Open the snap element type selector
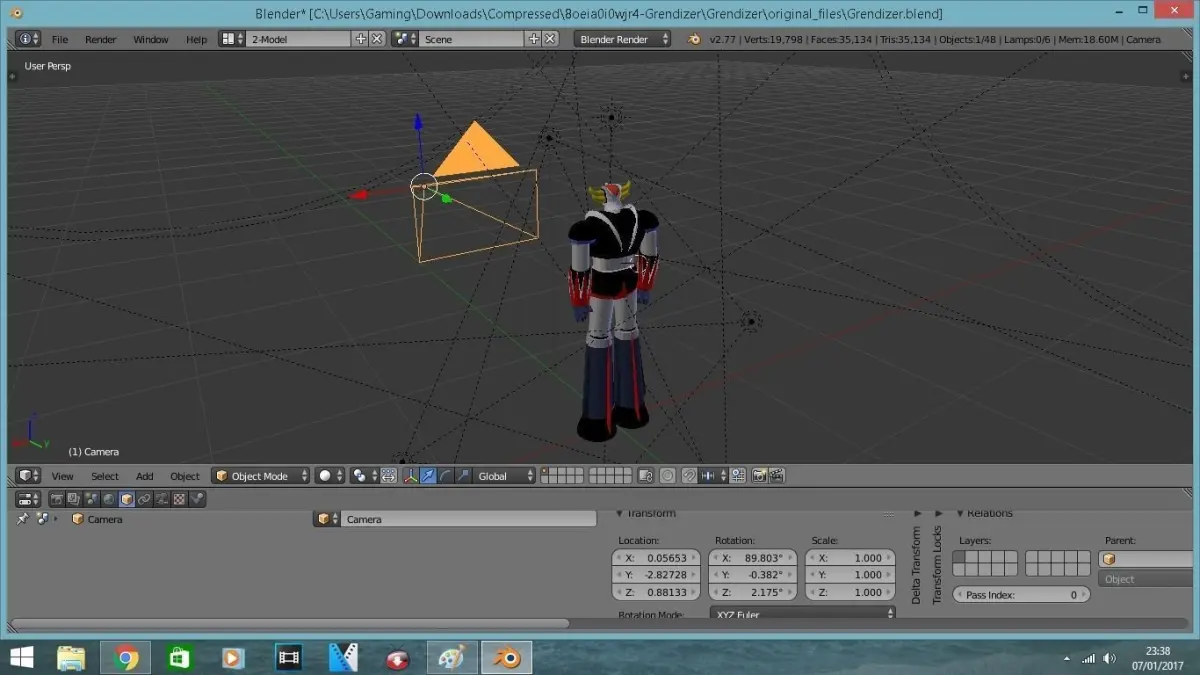The height and width of the screenshot is (675, 1200). click(x=715, y=476)
